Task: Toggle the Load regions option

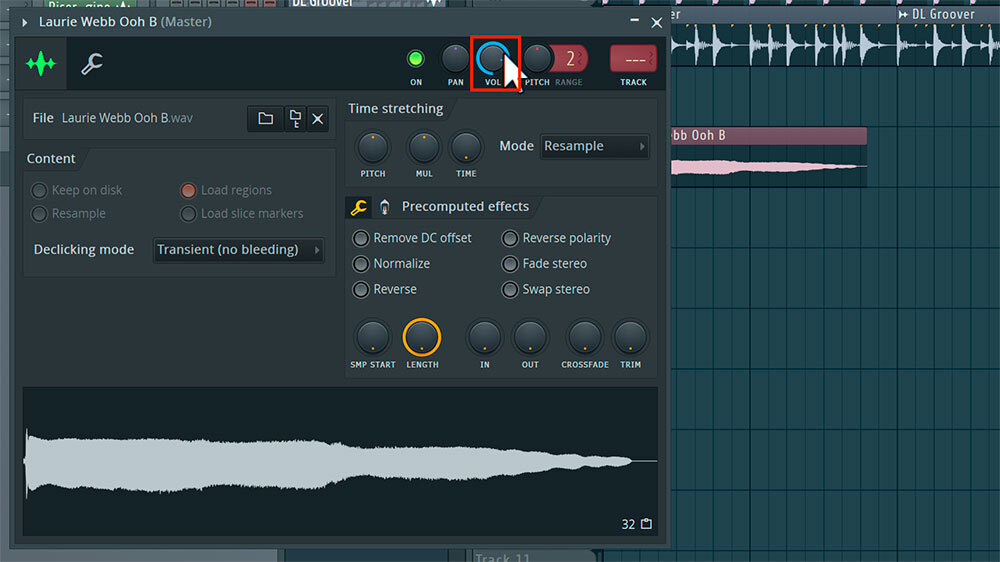Action: tap(188, 190)
